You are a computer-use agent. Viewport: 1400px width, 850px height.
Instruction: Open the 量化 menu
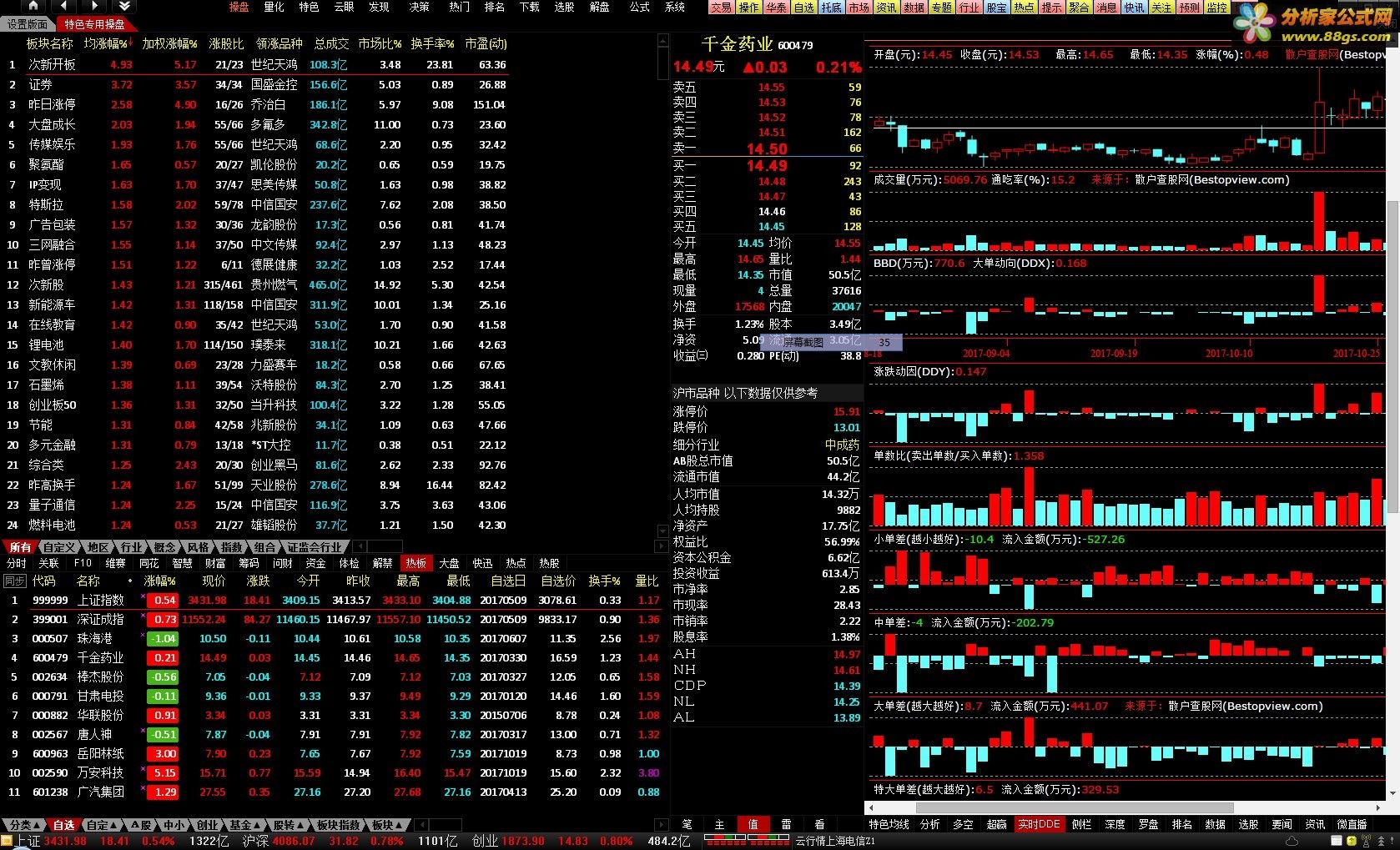coord(274,7)
